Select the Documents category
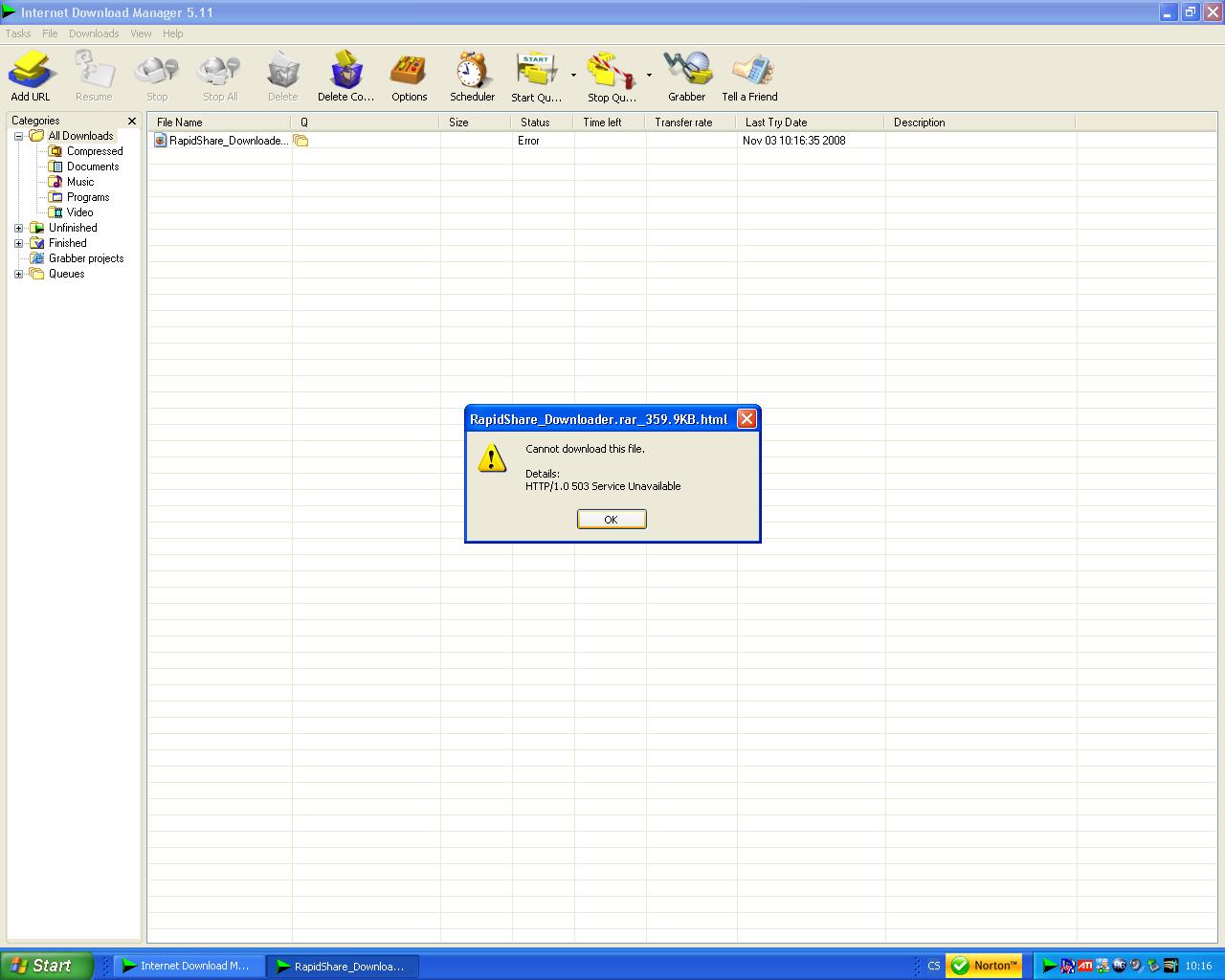 pyautogui.click(x=93, y=167)
